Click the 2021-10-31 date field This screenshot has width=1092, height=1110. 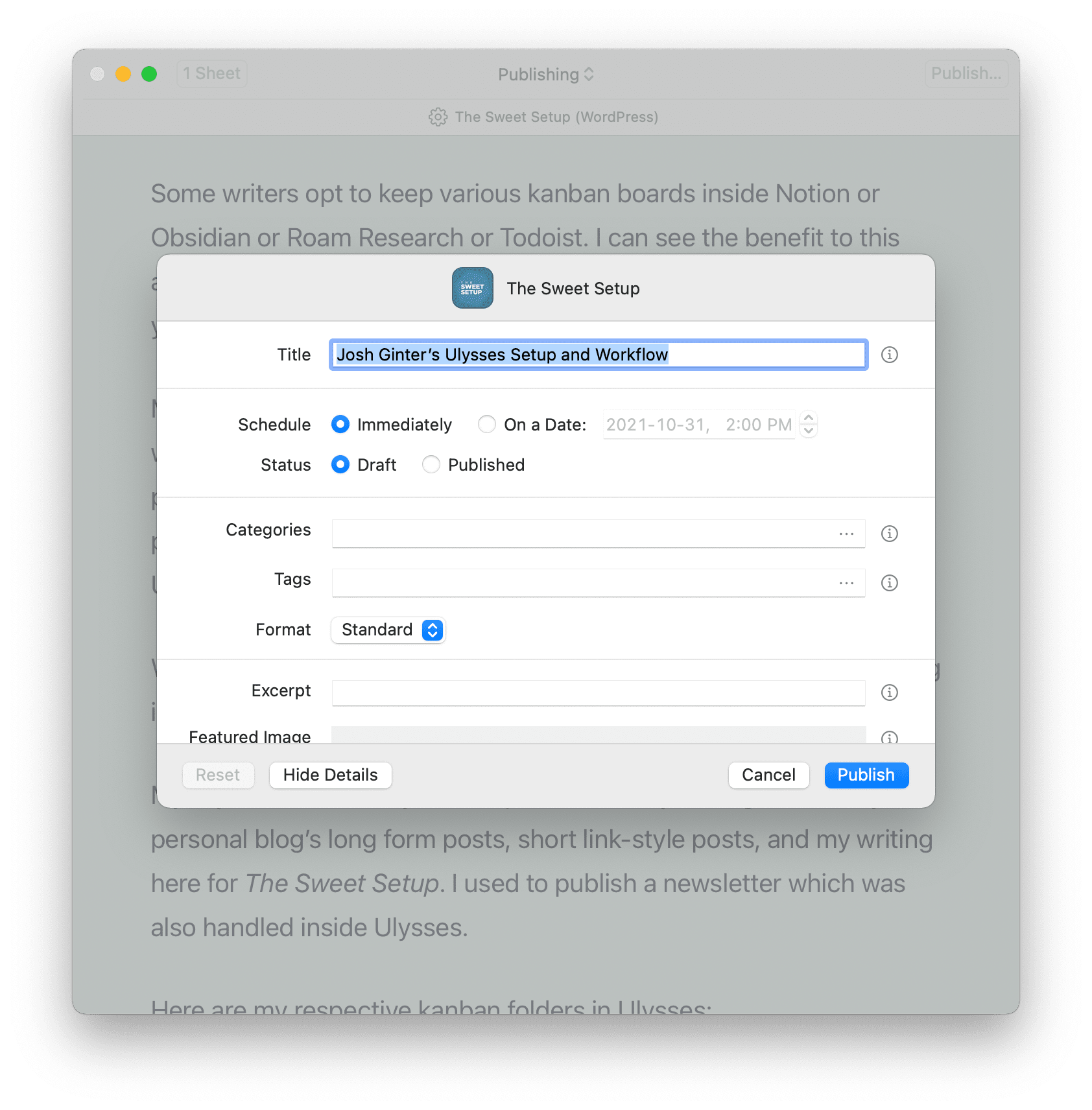tap(657, 425)
